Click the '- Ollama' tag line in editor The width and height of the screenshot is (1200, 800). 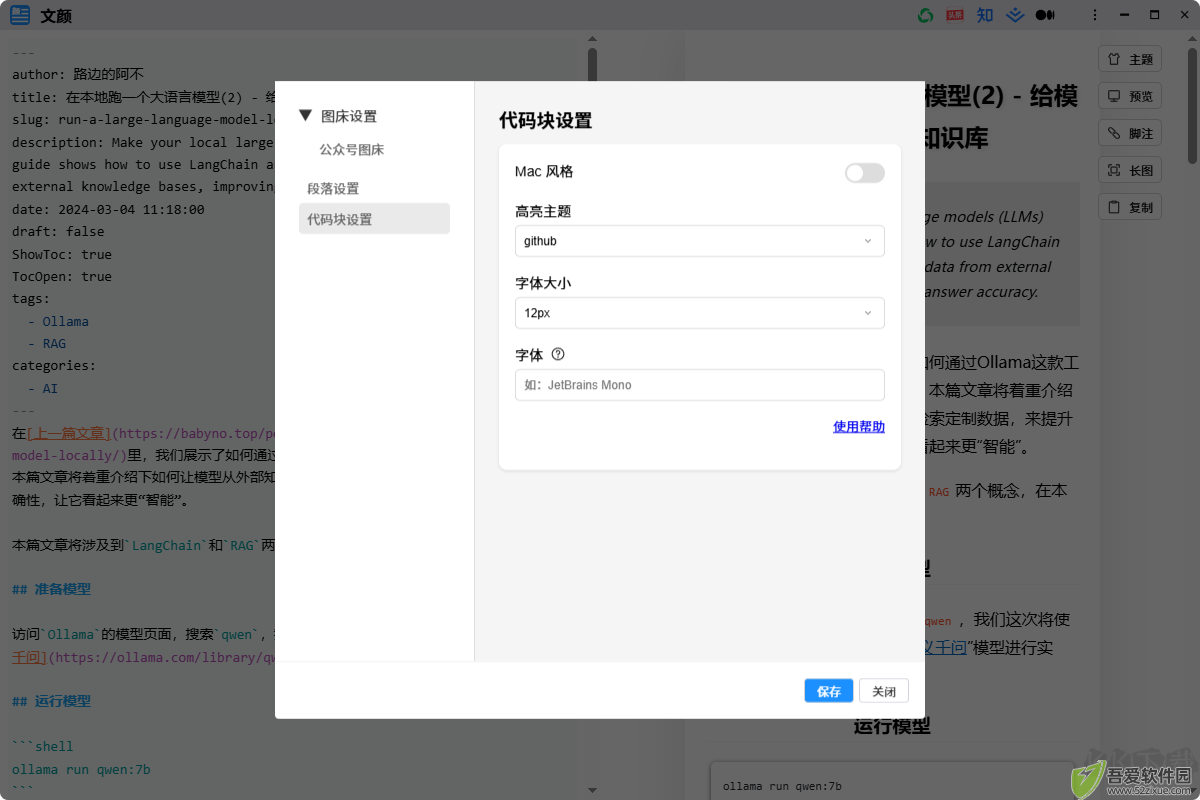coord(58,321)
